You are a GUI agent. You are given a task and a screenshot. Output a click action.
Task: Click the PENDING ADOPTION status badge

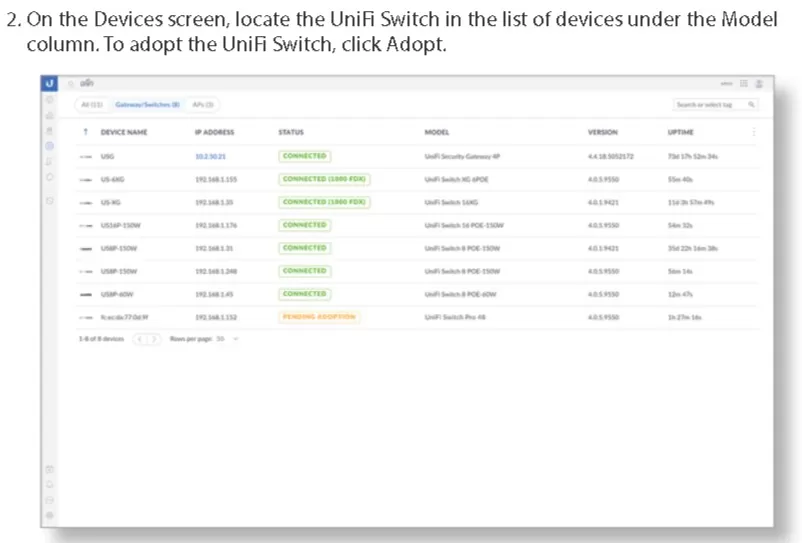pyautogui.click(x=319, y=317)
